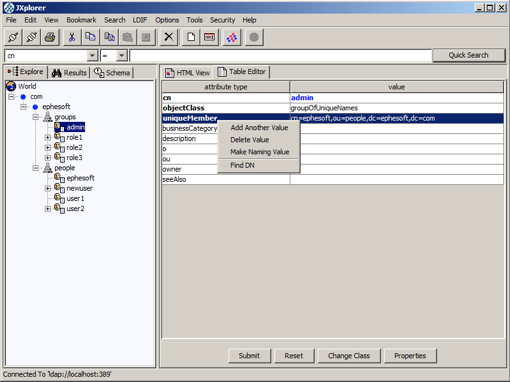Screen dimensions: 510x382
Task: Click the seeAlso attribute row
Action: (x=333, y=179)
